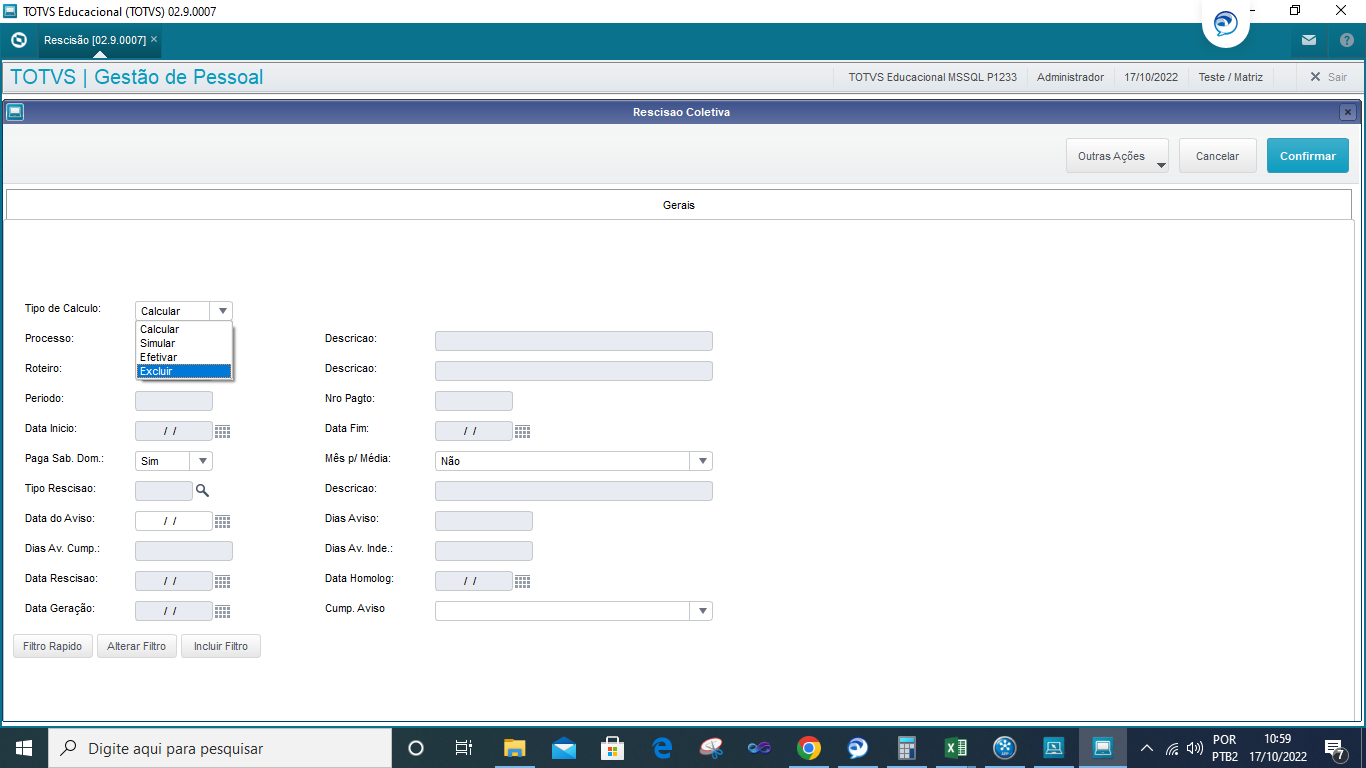Image resolution: width=1366 pixels, height=768 pixels.
Task: Open the calendar picker for Data Inicio
Action: 222,431
